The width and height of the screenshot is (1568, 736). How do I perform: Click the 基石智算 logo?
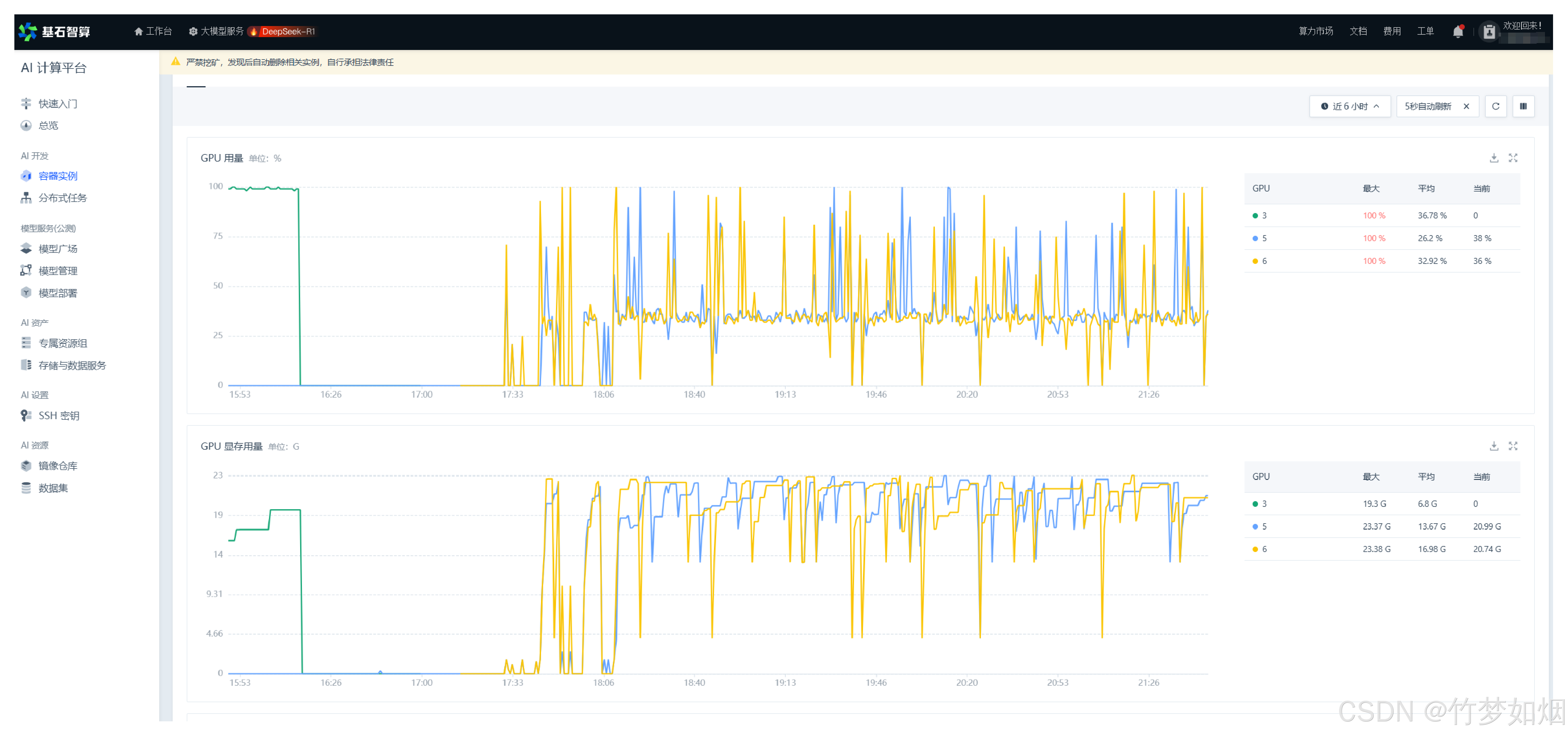55,32
